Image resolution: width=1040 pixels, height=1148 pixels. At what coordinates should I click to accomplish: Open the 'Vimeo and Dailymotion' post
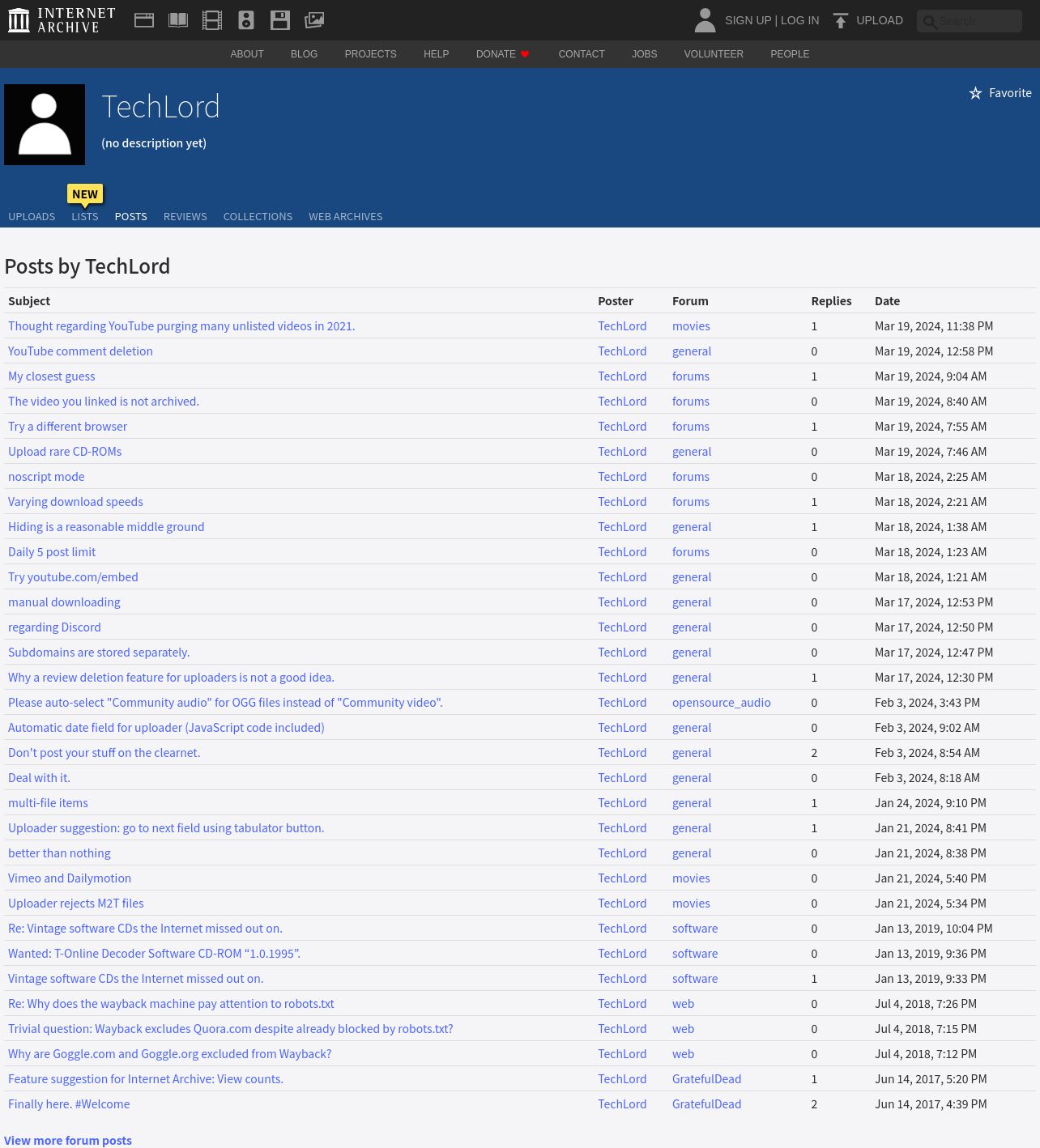pyautogui.click(x=70, y=878)
